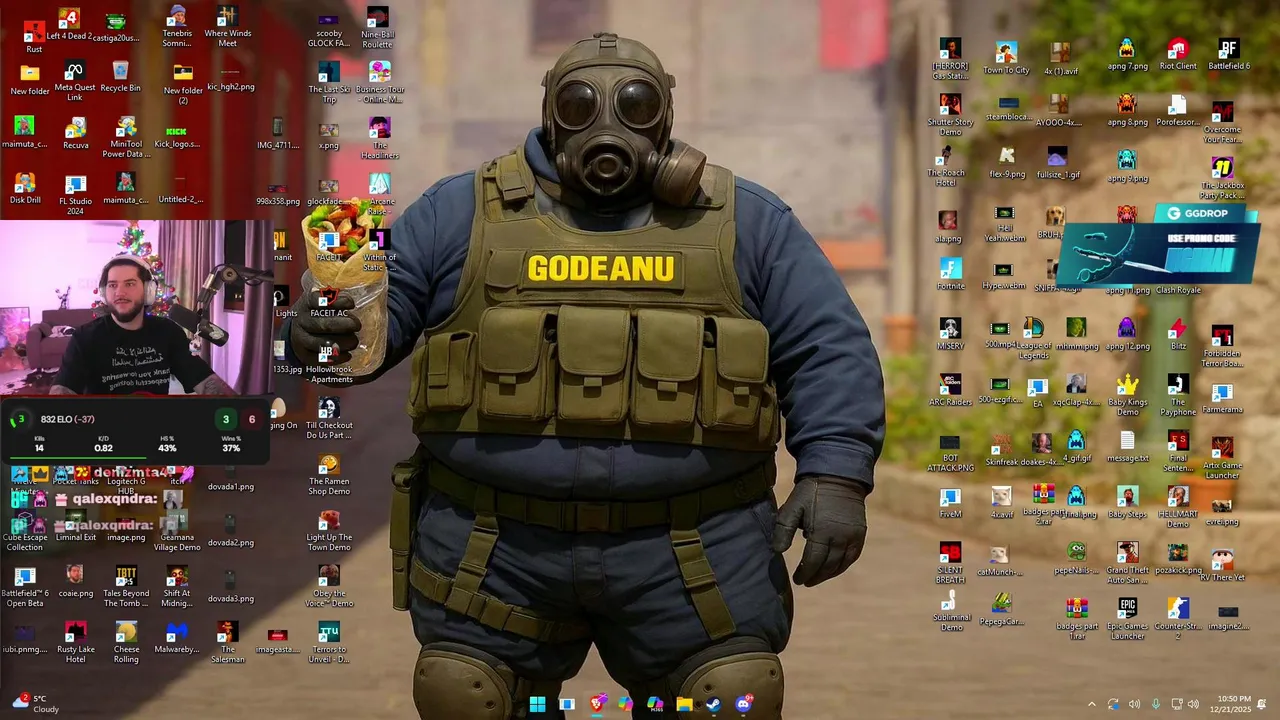This screenshot has width=1280, height=720.
Task: Open Town To City shortcut
Action: (x=1006, y=58)
